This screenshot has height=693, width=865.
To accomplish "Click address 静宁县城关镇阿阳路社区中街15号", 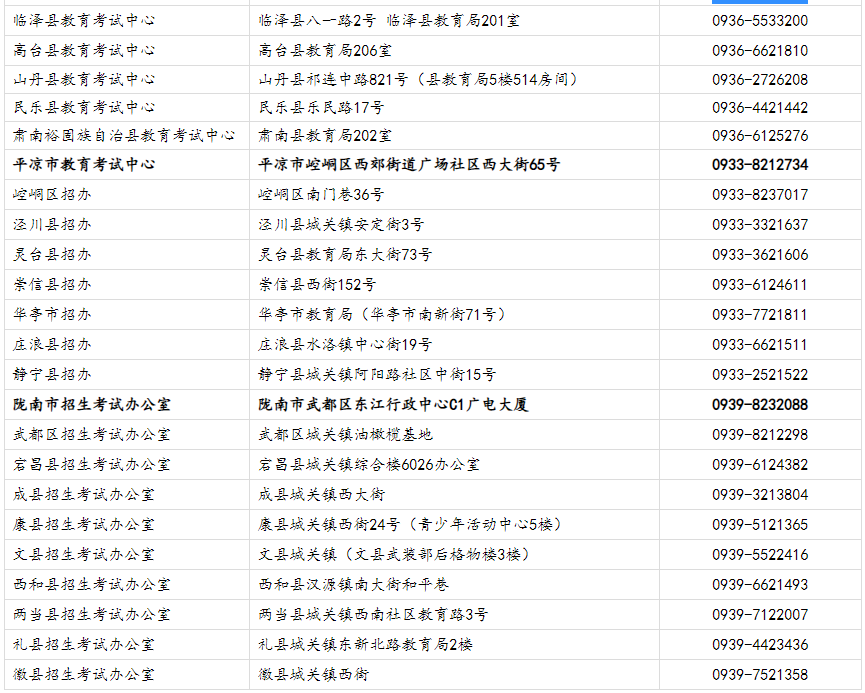I will coord(377,374).
